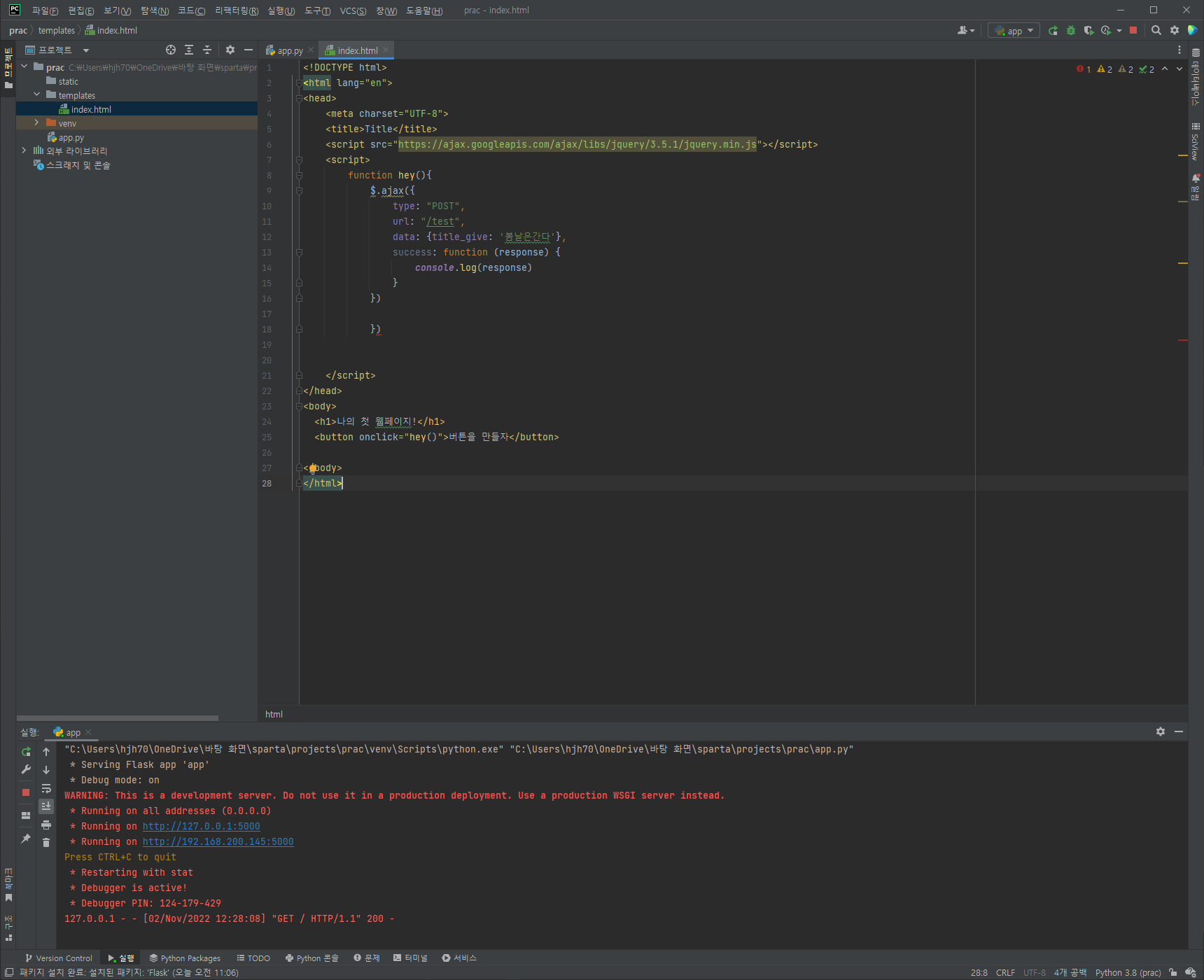Start debugging with the green bug icon
This screenshot has width=1204, height=980.
click(x=1071, y=31)
